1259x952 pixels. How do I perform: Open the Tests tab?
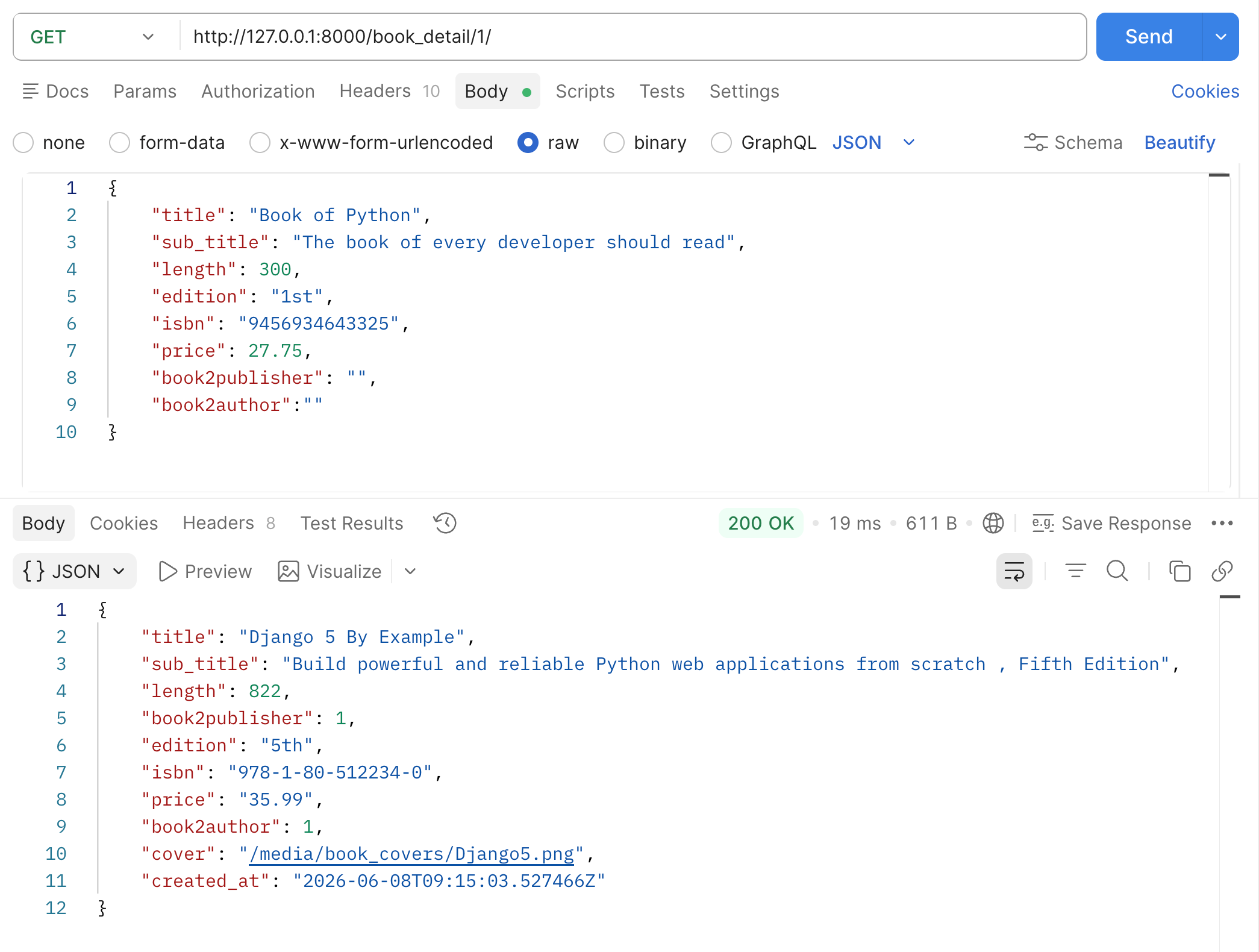662,91
